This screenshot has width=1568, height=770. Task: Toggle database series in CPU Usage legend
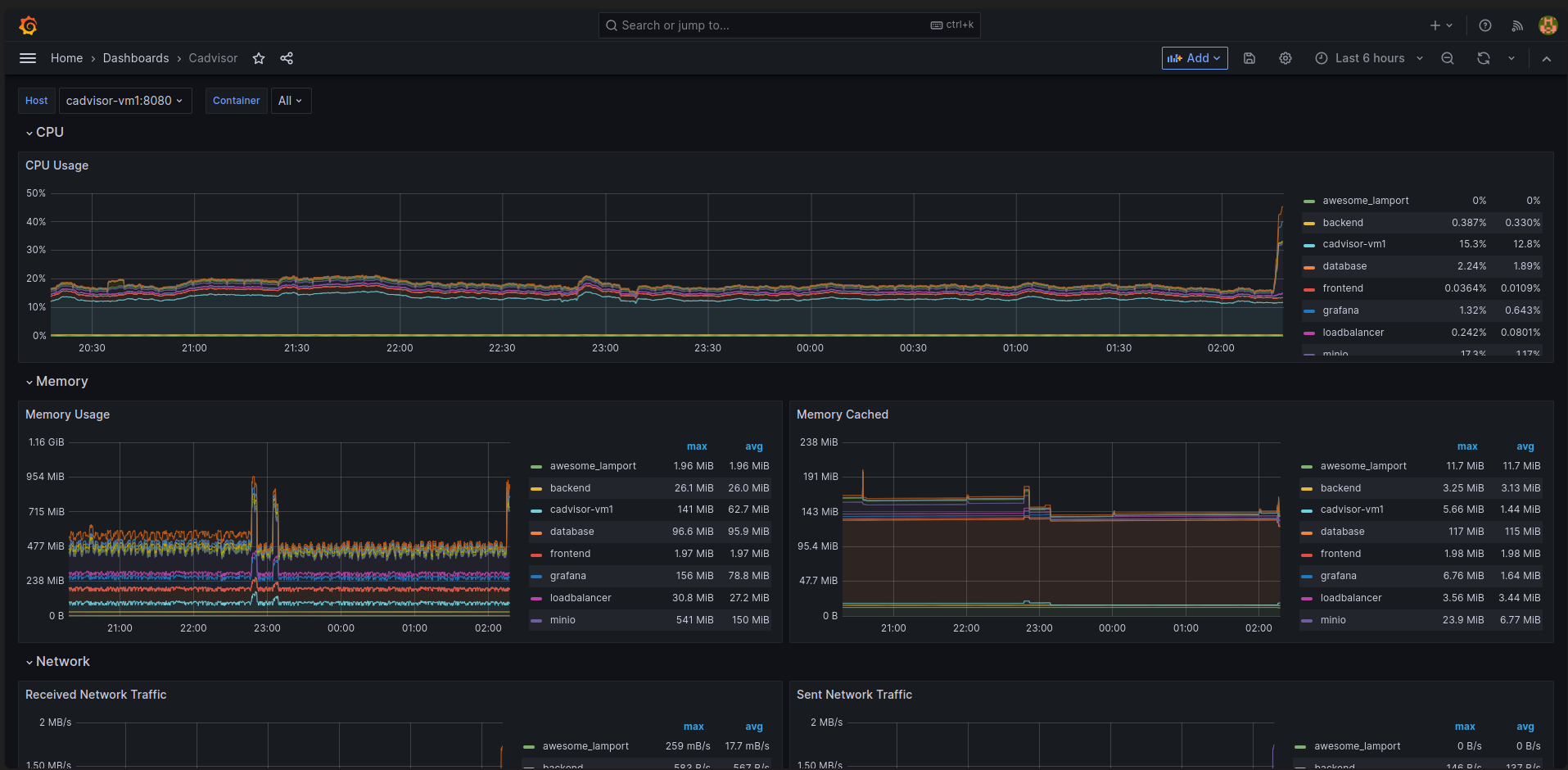(x=1344, y=266)
